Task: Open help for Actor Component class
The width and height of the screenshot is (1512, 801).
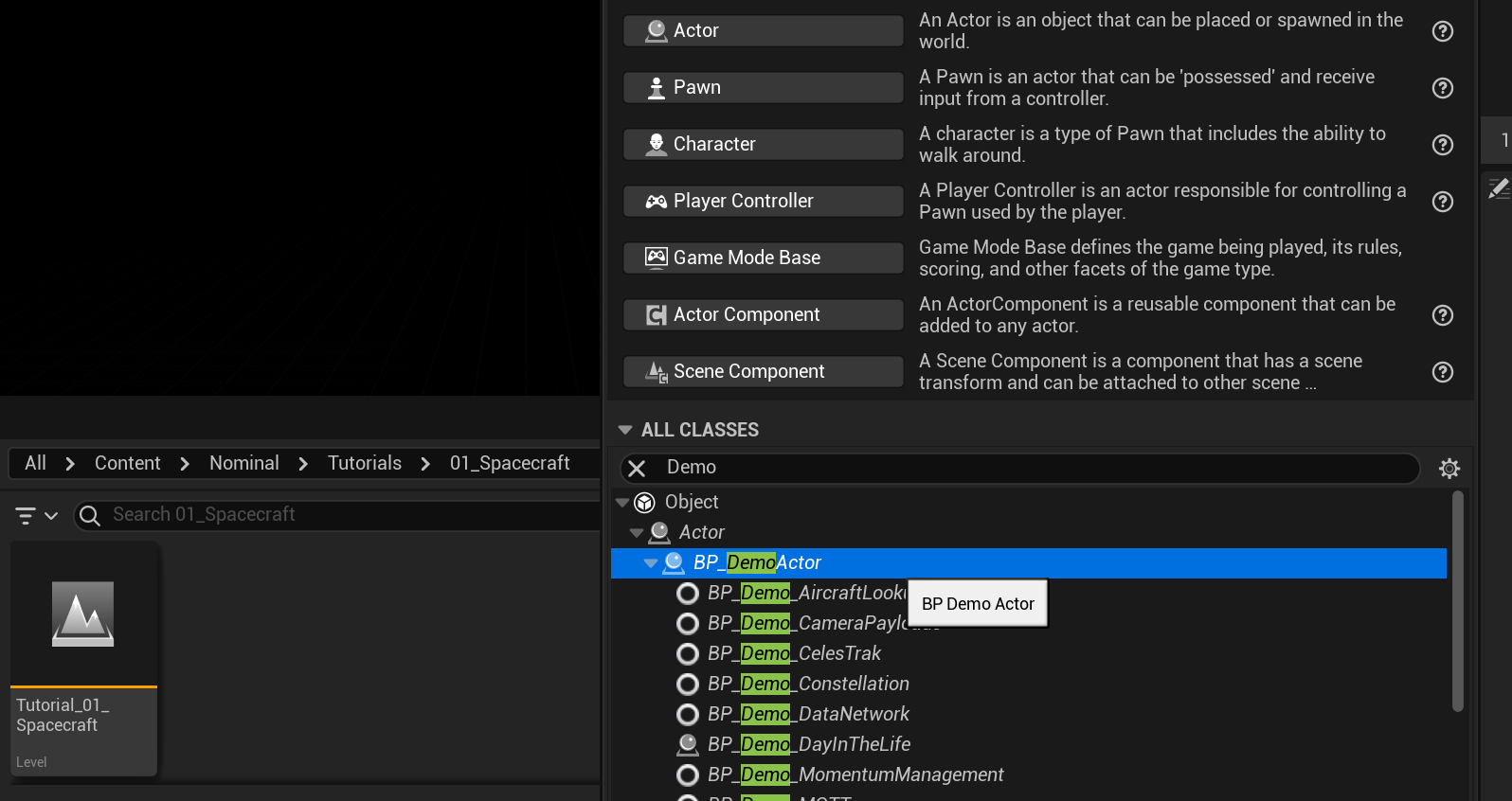Action: point(1442,315)
